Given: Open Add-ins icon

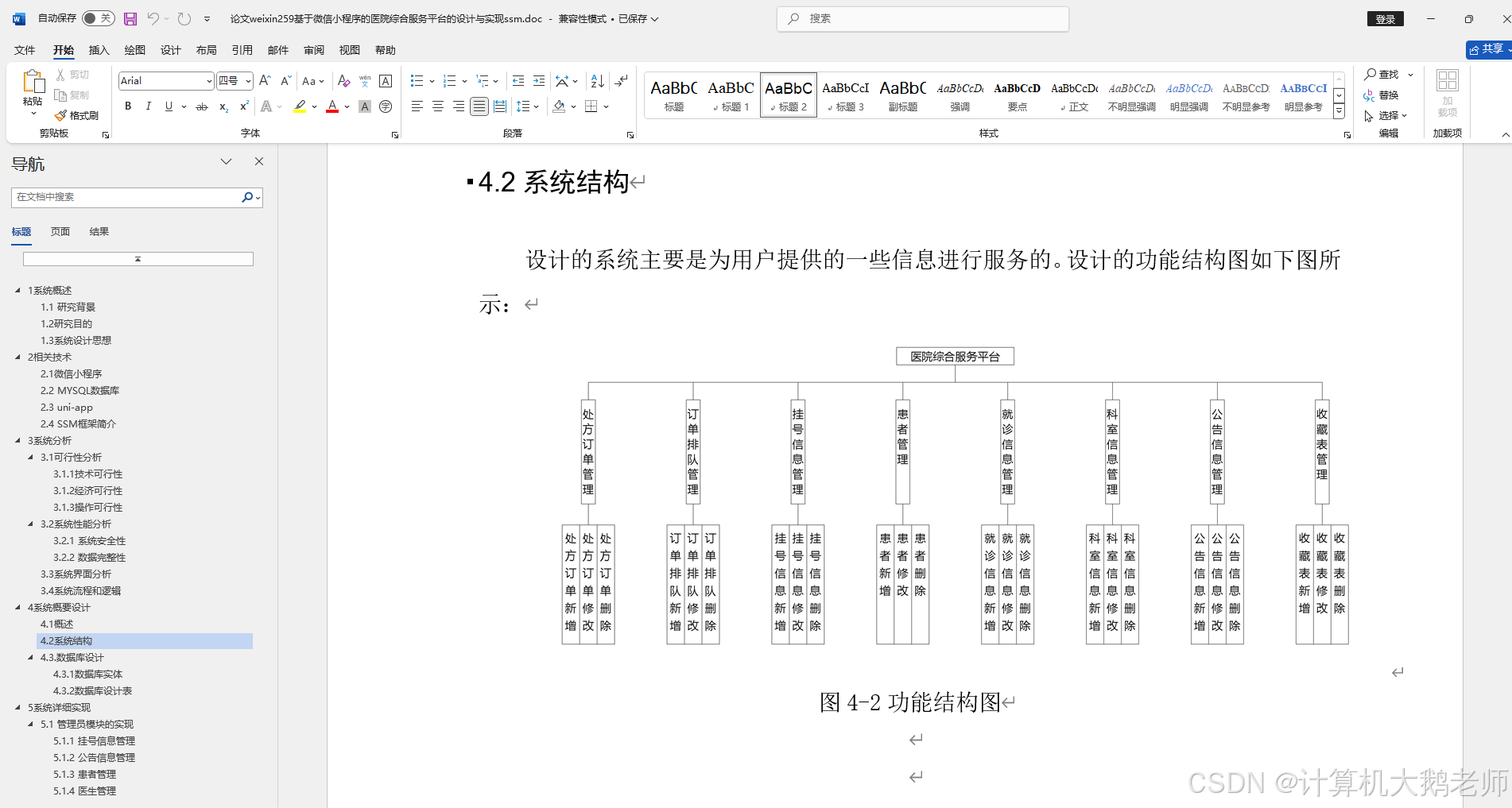Looking at the screenshot, I should (x=1447, y=93).
